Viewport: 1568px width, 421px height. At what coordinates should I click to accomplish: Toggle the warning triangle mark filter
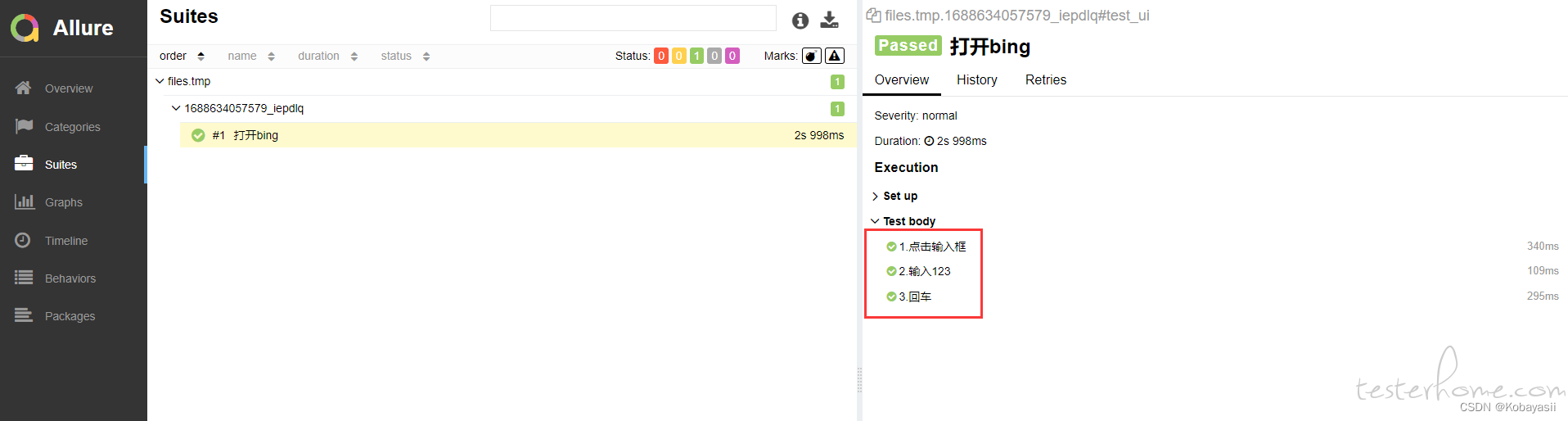pos(835,56)
